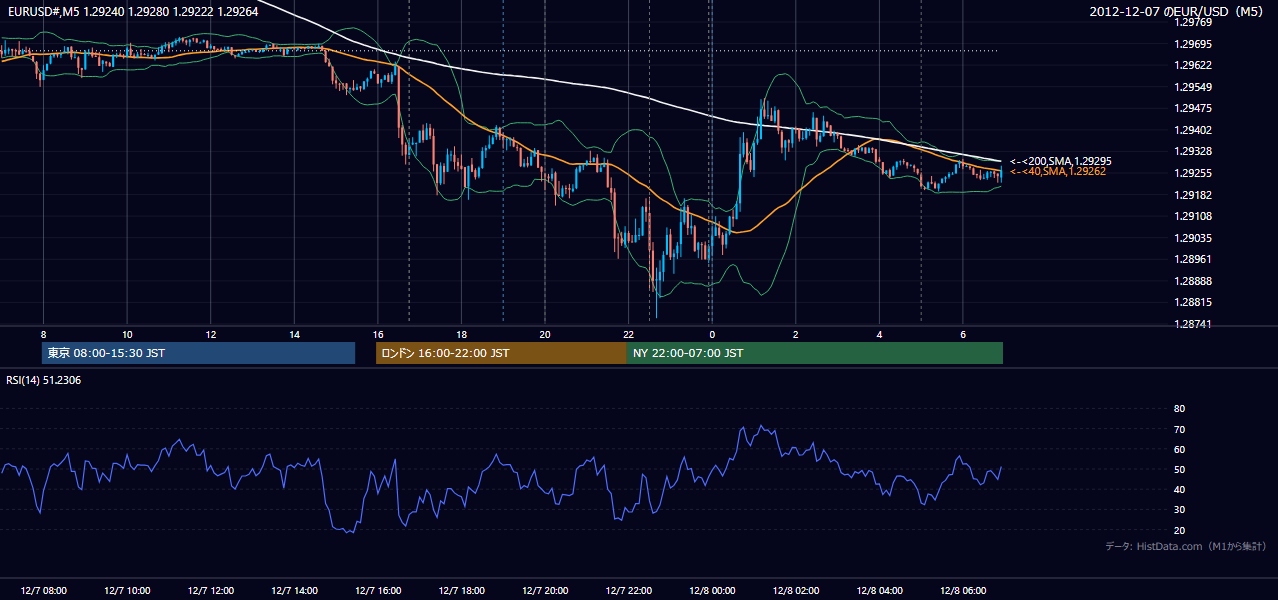Click price axis label 1.29695
Image resolution: width=1278 pixels, height=600 pixels.
[1193, 44]
